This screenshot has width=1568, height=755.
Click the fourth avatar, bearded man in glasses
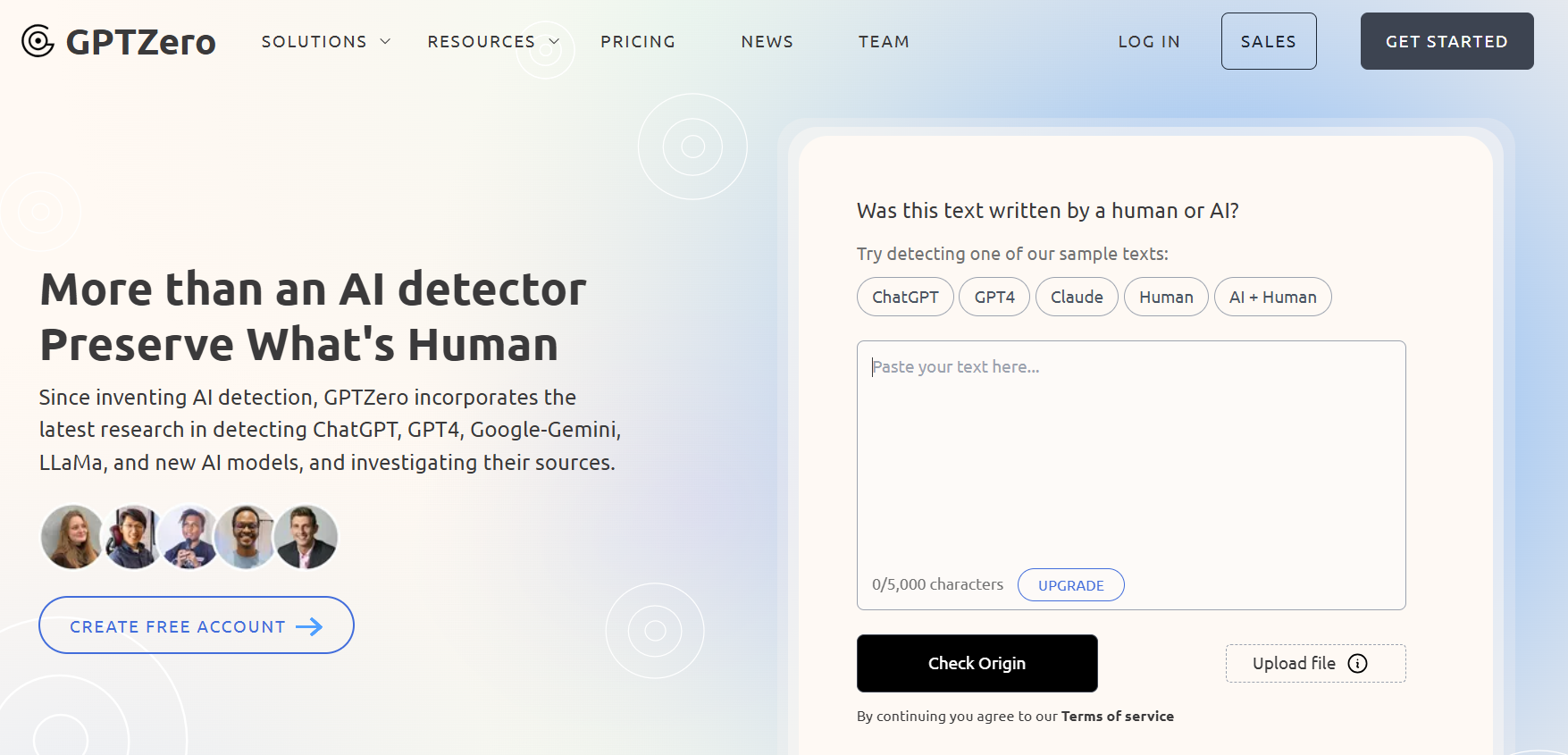[x=246, y=537]
